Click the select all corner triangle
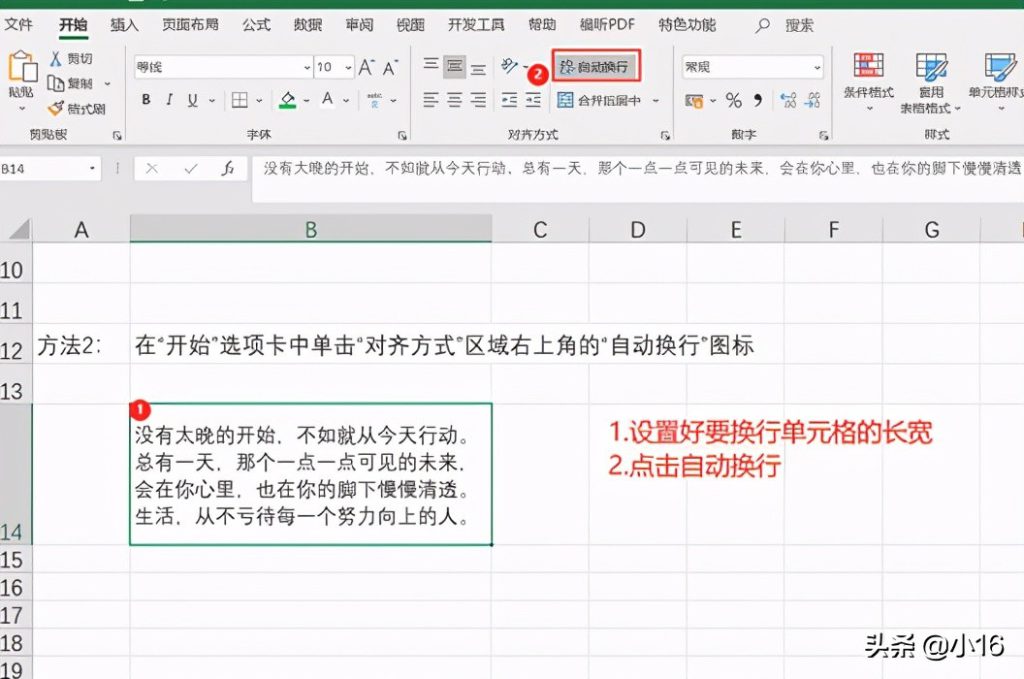This screenshot has width=1024, height=679. (x=20, y=229)
